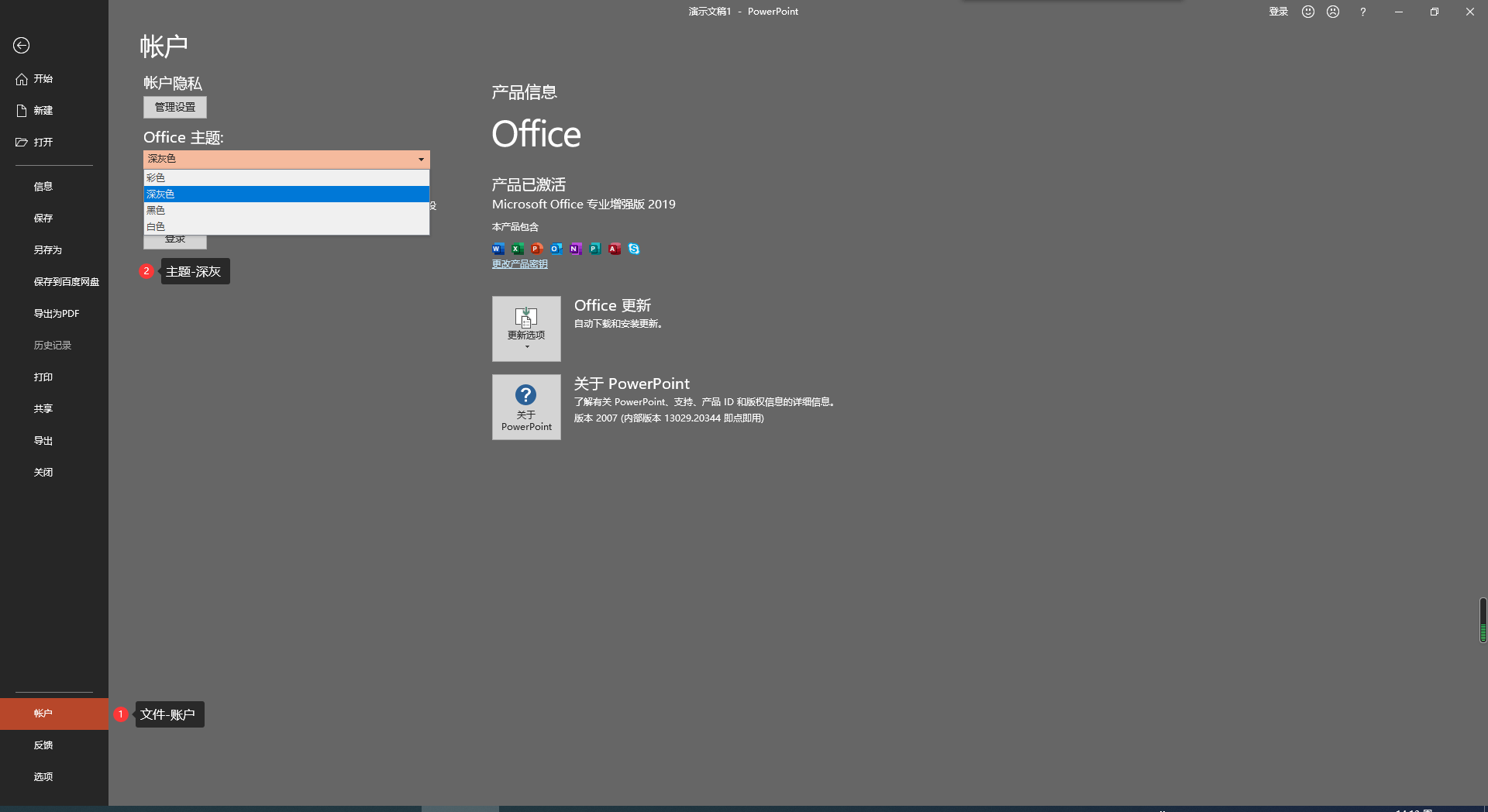
Task: Open 历史记录 entry
Action: pos(53,346)
